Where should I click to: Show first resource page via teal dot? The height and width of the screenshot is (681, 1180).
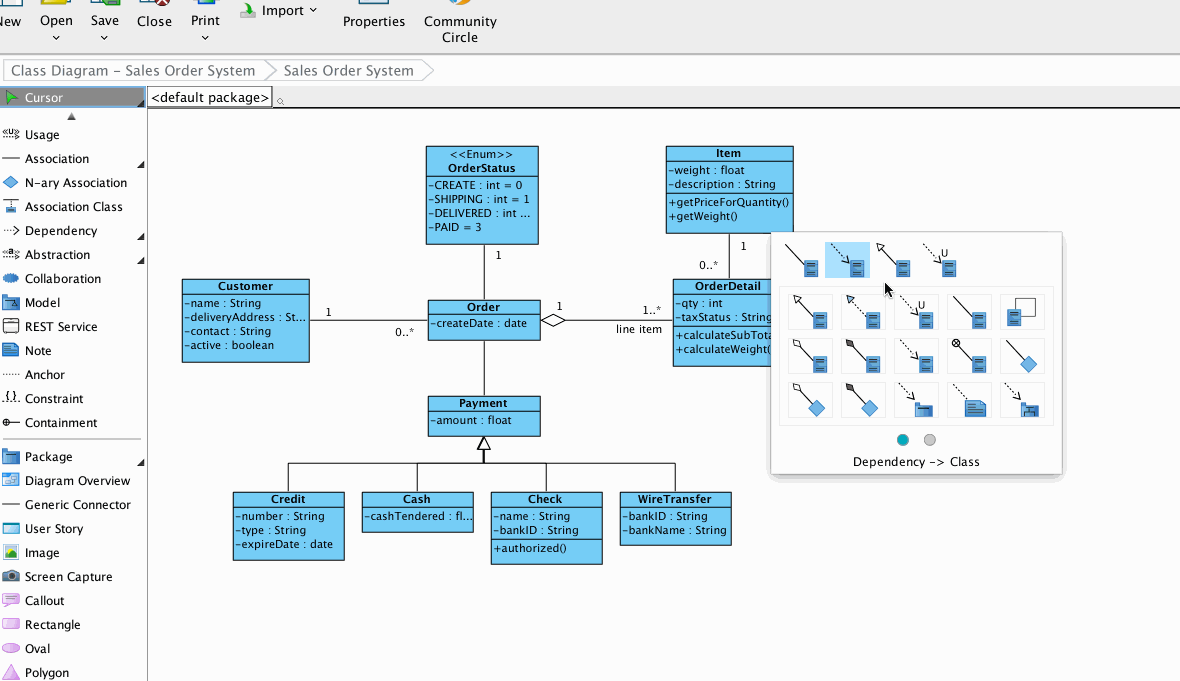click(x=903, y=440)
